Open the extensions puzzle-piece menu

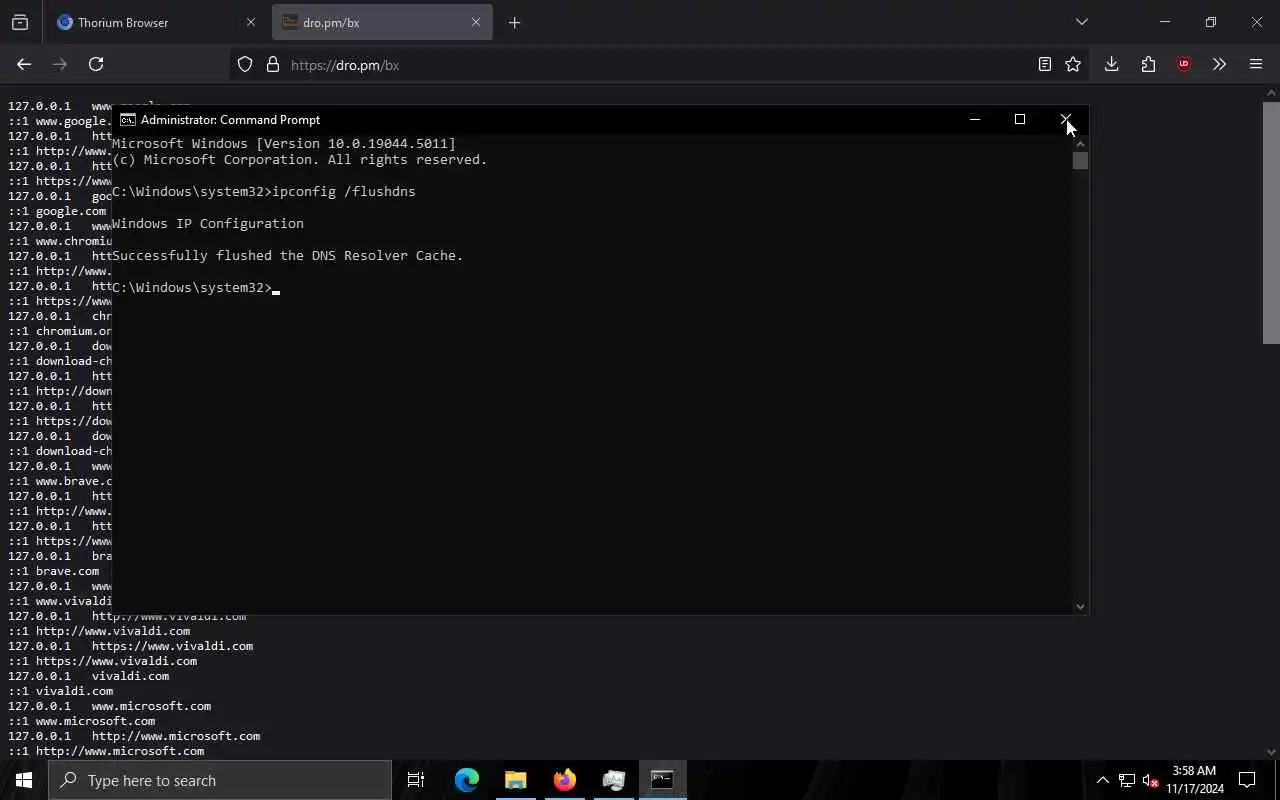click(x=1148, y=64)
